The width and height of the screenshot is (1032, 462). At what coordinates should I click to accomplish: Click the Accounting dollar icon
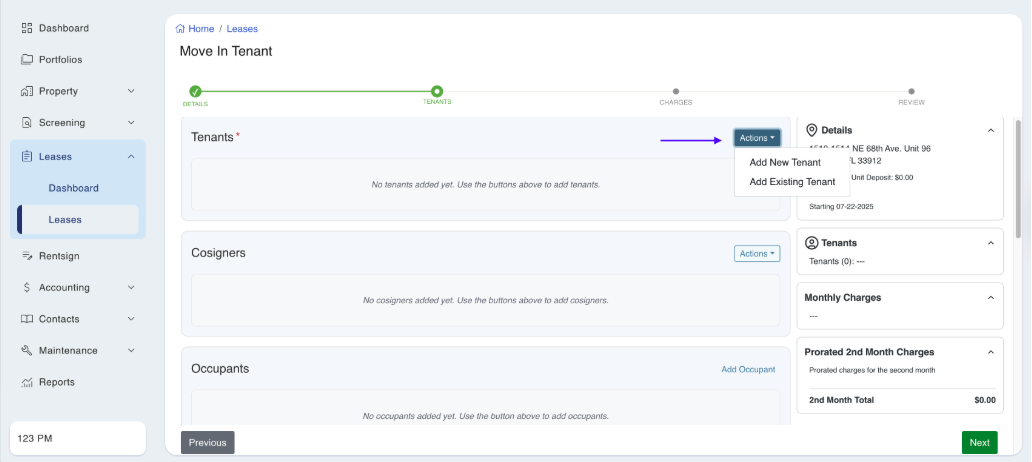click(27, 288)
